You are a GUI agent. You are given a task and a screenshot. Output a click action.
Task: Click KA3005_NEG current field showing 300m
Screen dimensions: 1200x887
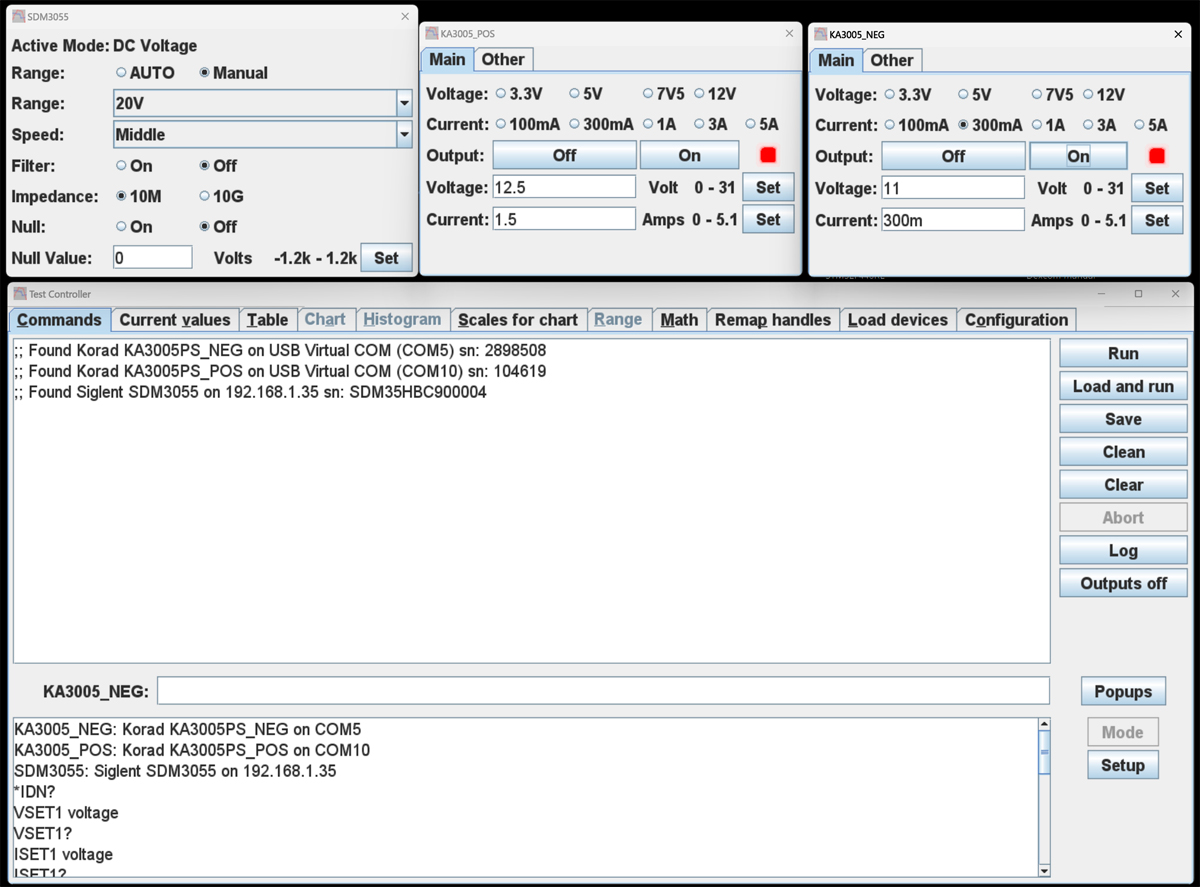(953, 220)
